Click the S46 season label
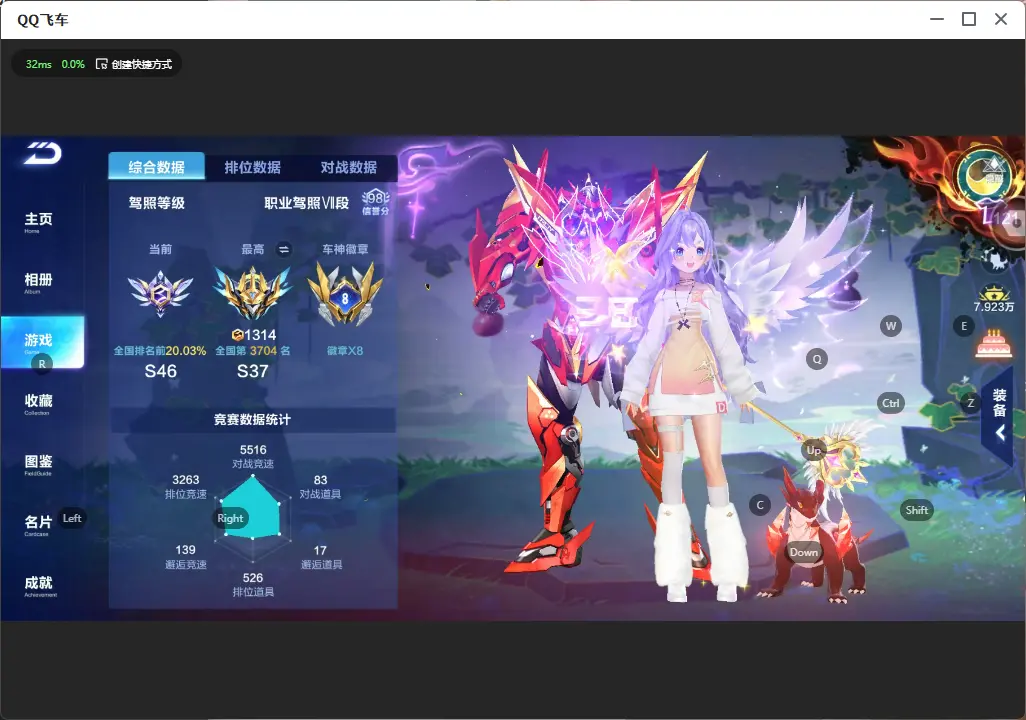This screenshot has width=1026, height=720. coord(160,371)
